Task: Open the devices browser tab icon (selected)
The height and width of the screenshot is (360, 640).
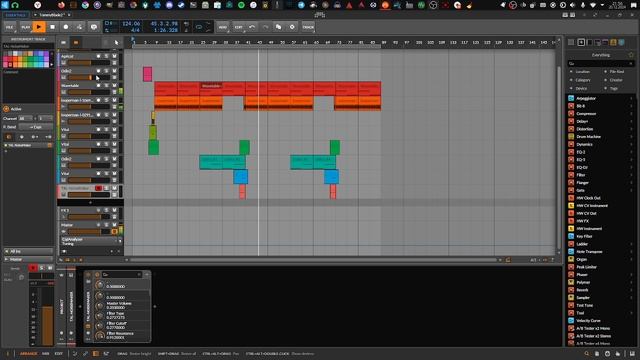Action: pyautogui.click(x=581, y=42)
